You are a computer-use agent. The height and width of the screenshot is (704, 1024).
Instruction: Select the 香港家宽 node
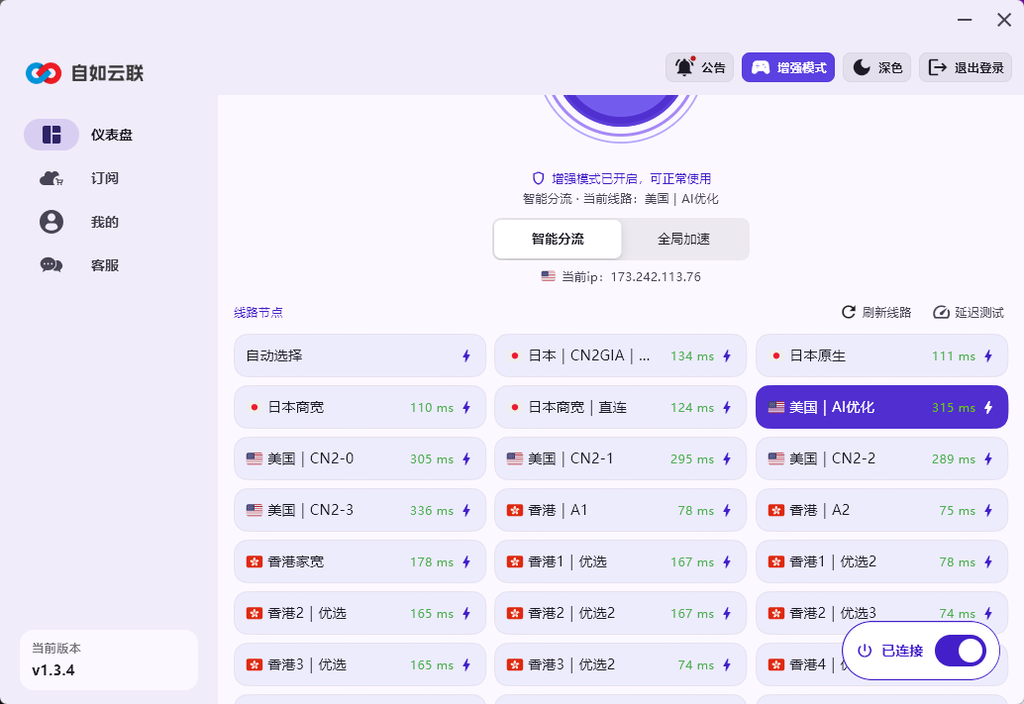coord(360,562)
